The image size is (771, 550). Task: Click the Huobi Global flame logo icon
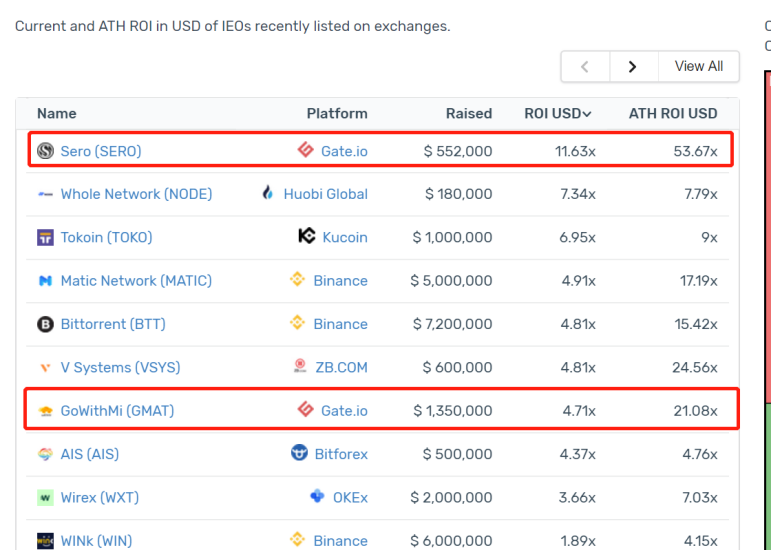point(267,192)
